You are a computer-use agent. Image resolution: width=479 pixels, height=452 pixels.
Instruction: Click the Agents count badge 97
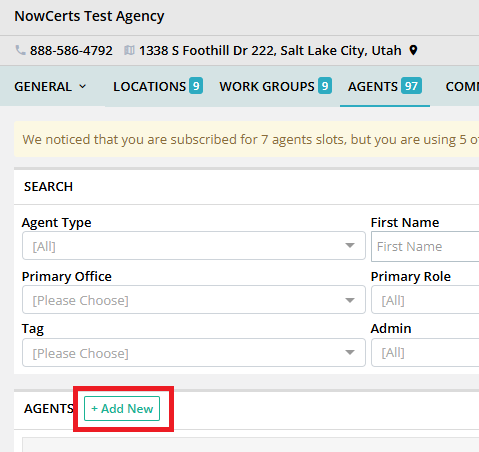[x=411, y=86]
